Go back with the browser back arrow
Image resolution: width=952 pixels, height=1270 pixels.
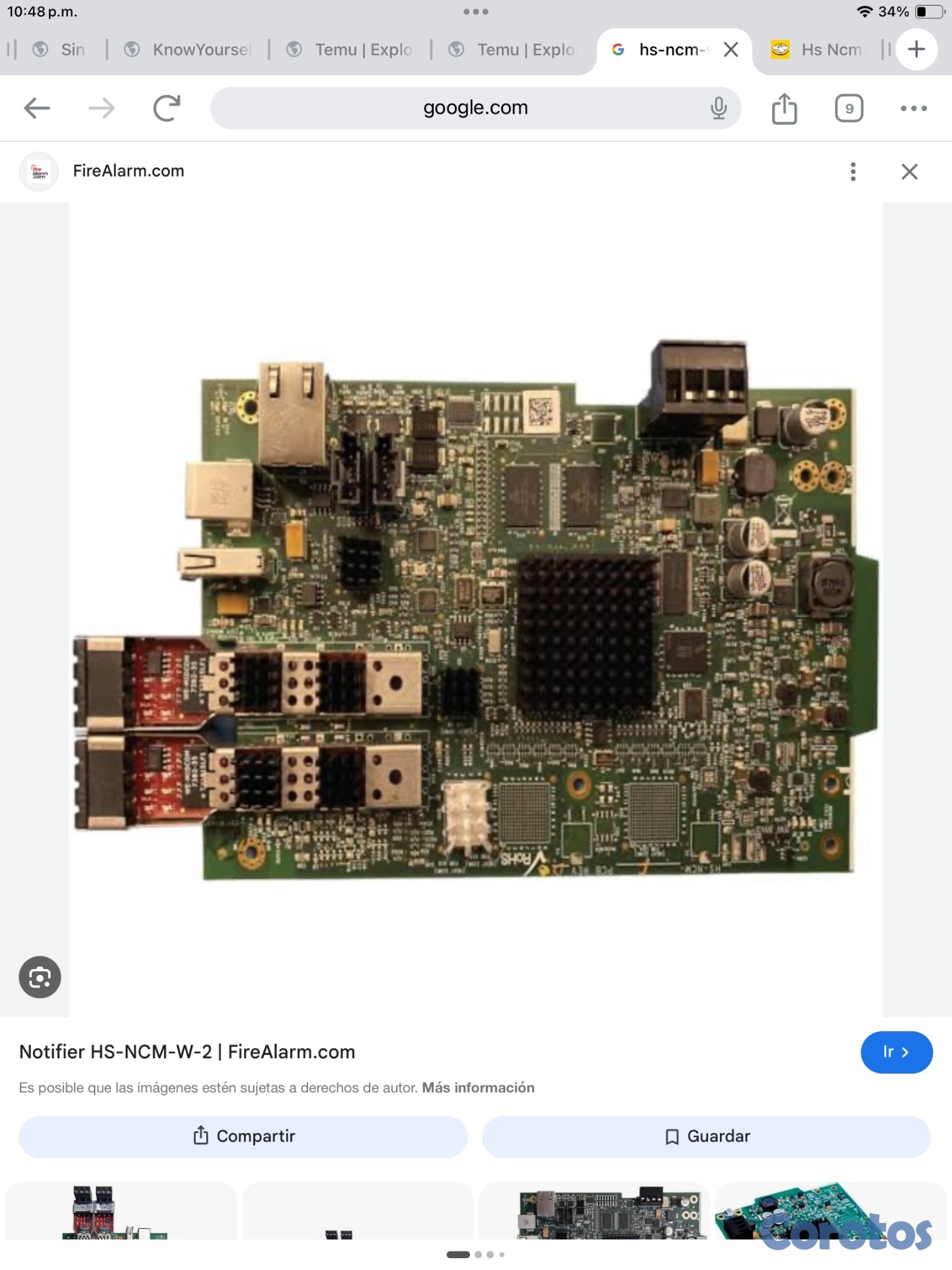(x=37, y=108)
